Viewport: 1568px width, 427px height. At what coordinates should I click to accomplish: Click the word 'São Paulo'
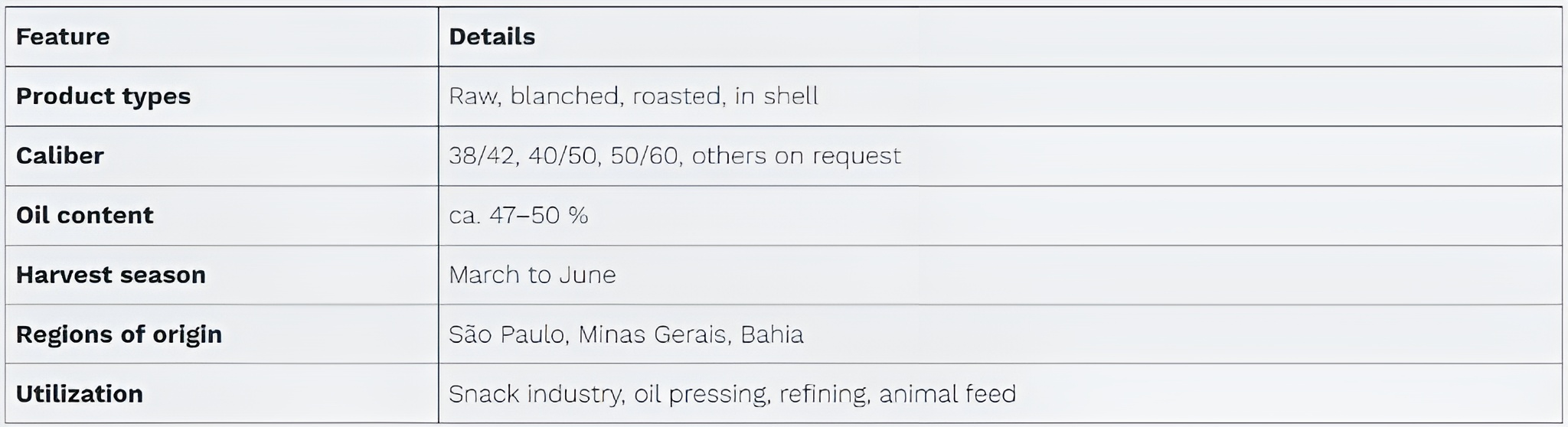coord(506,334)
